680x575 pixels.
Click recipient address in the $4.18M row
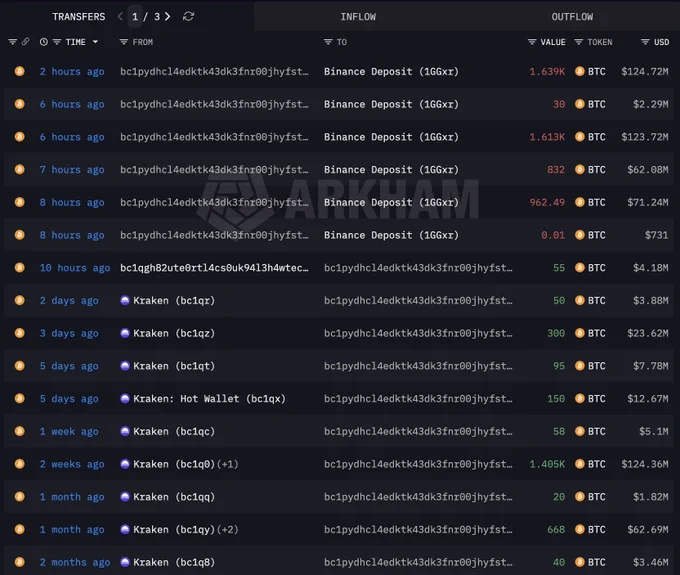click(418, 268)
